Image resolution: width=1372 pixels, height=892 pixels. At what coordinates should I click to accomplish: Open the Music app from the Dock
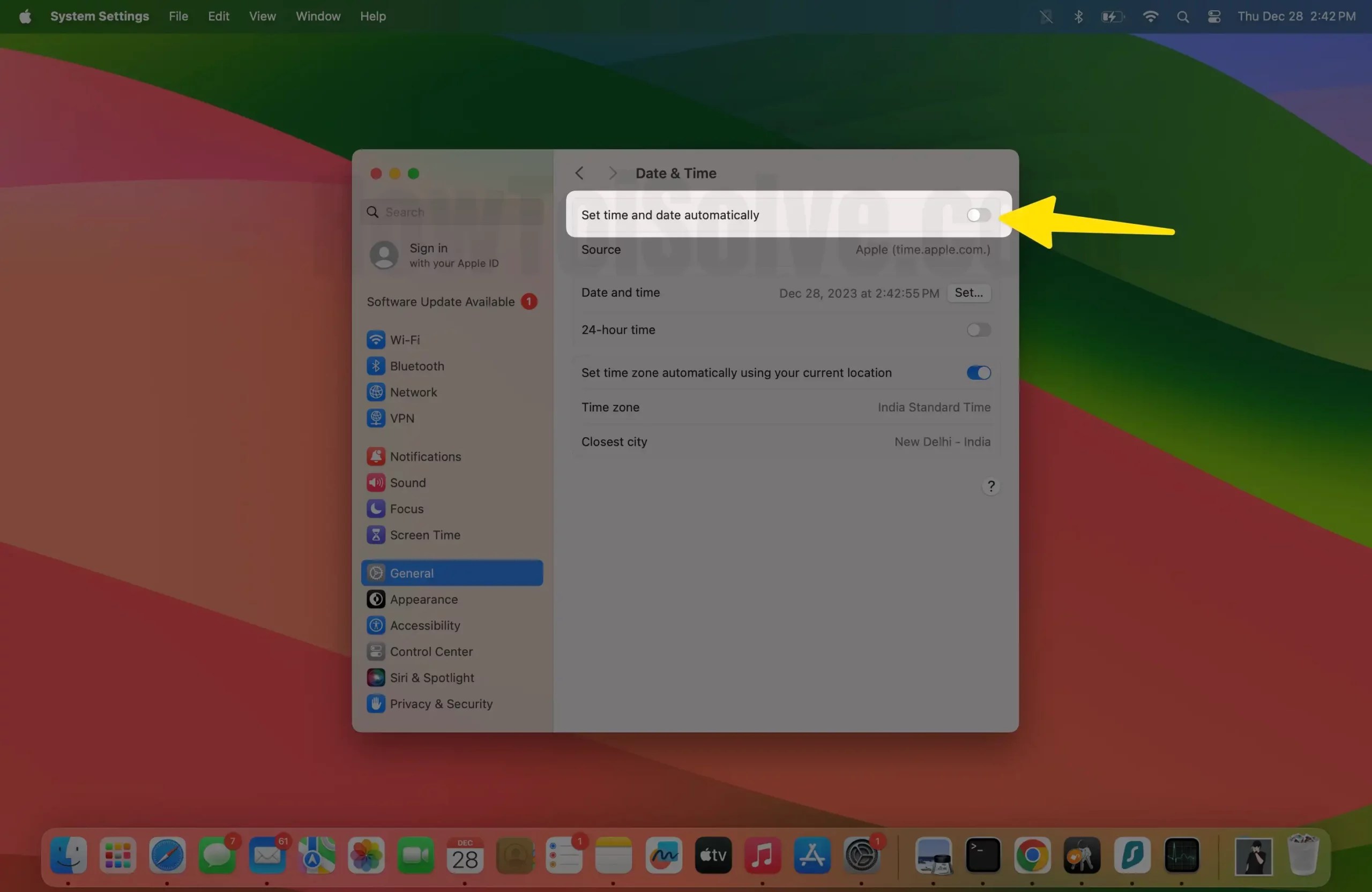tap(762, 857)
